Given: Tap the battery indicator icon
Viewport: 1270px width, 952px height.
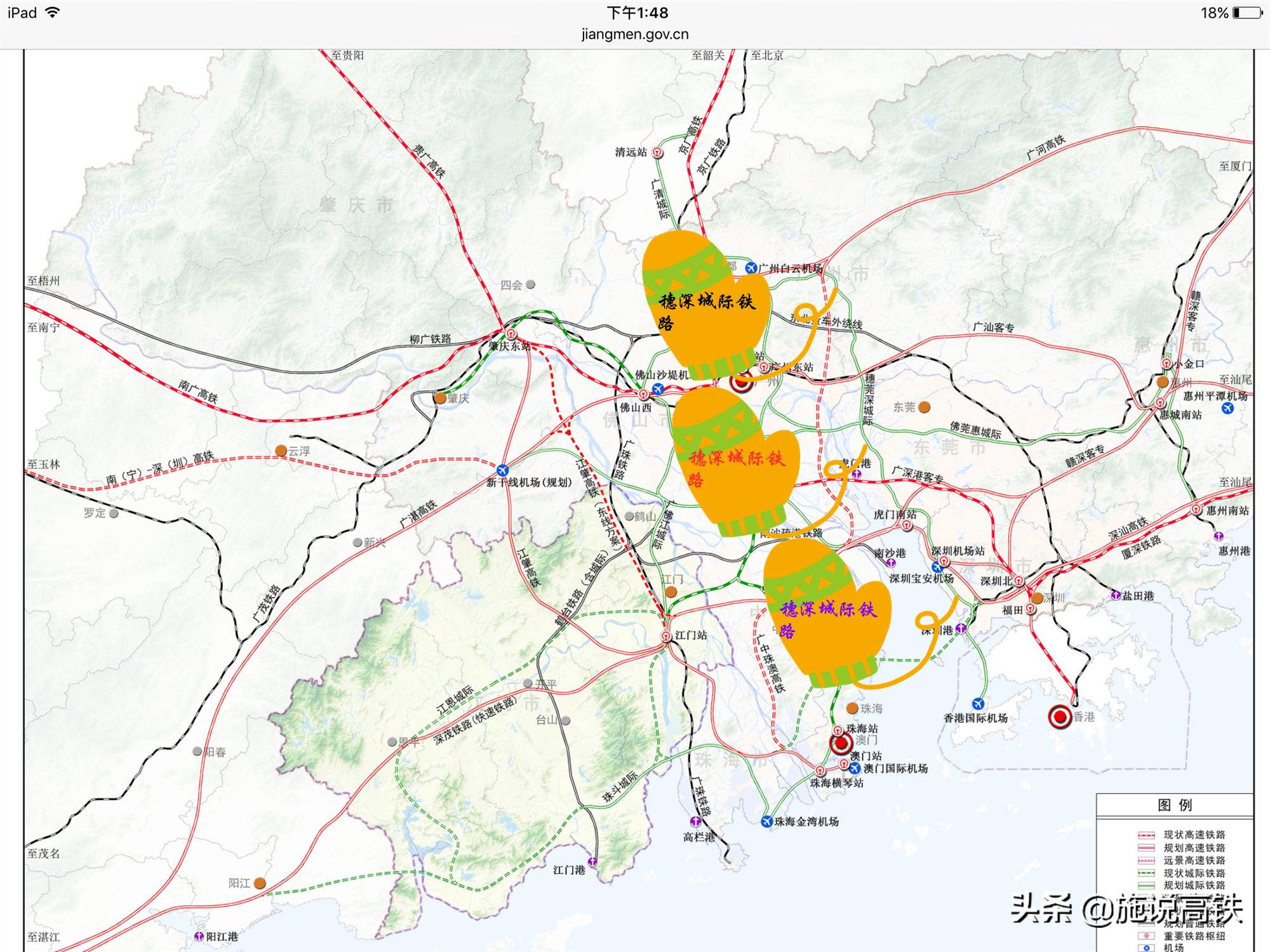Looking at the screenshot, I should pyautogui.click(x=1248, y=13).
